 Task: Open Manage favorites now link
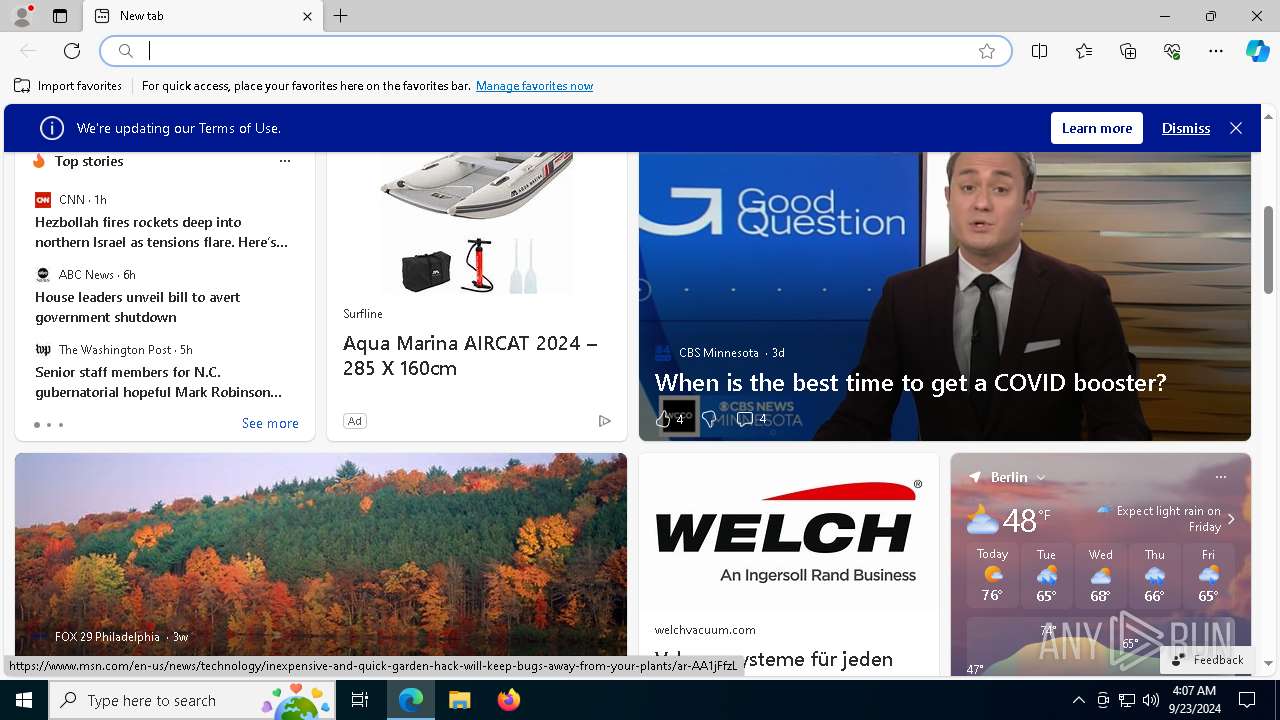point(534,86)
